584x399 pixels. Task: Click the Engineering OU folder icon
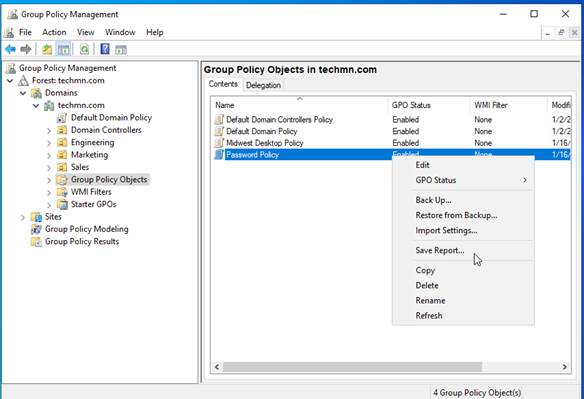(62, 142)
